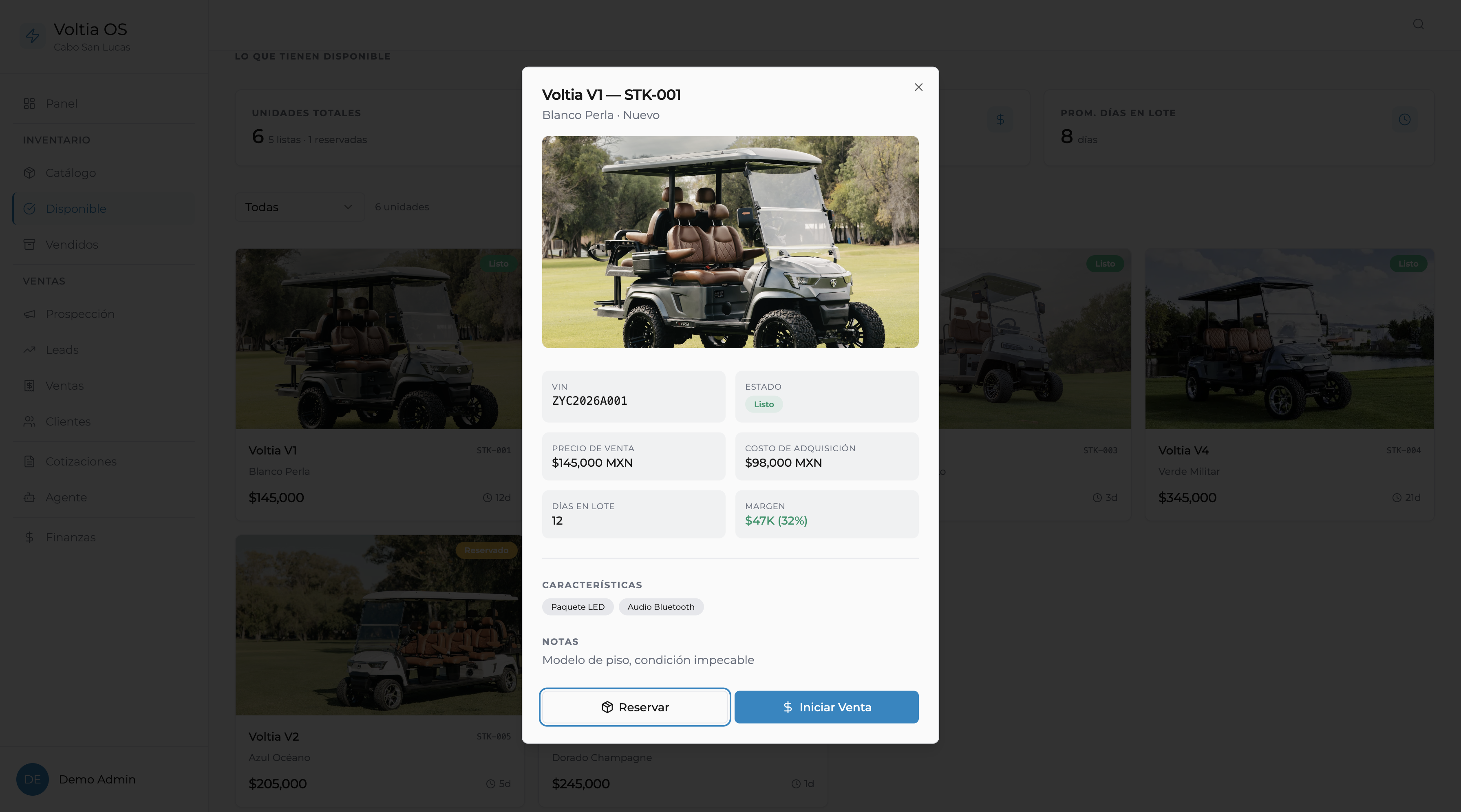Click the margin value $47K (32%)

tap(776, 521)
